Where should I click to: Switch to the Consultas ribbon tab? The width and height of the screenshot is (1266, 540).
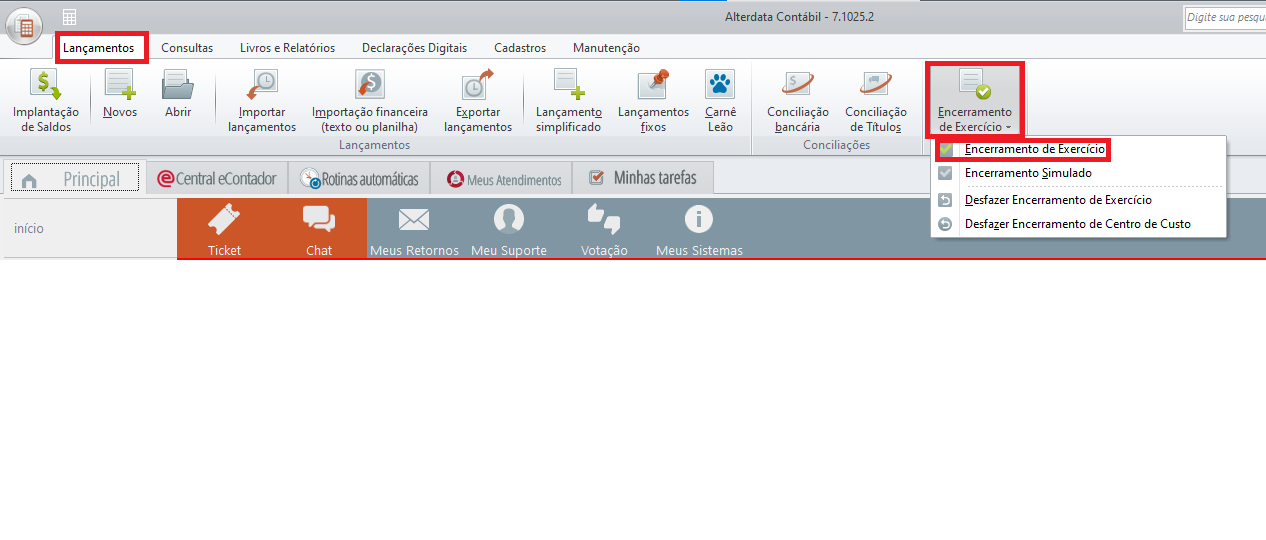click(x=187, y=48)
